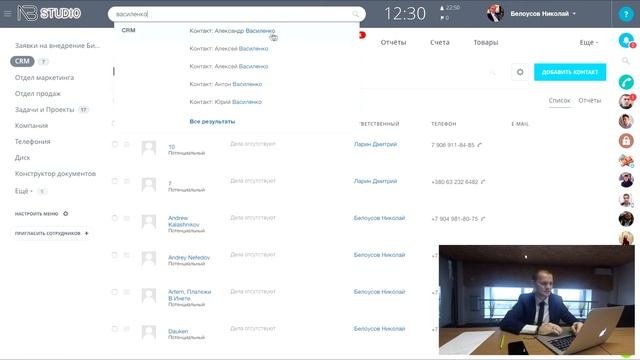Screen dimensions: 640x360
Task: Tick checkbox for Dauken
Action: pyautogui.click(x=115, y=329)
